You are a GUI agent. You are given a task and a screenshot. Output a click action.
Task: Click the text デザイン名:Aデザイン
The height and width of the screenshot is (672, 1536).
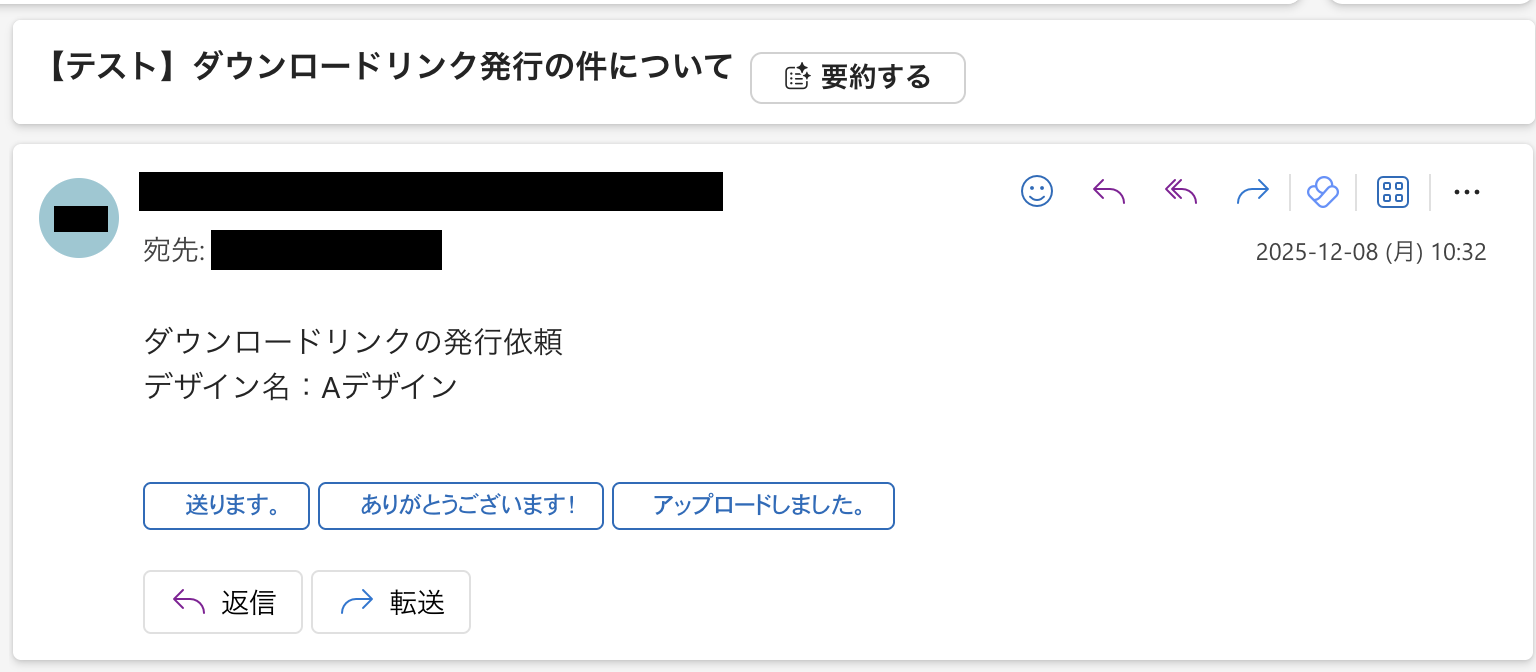[x=301, y=386]
